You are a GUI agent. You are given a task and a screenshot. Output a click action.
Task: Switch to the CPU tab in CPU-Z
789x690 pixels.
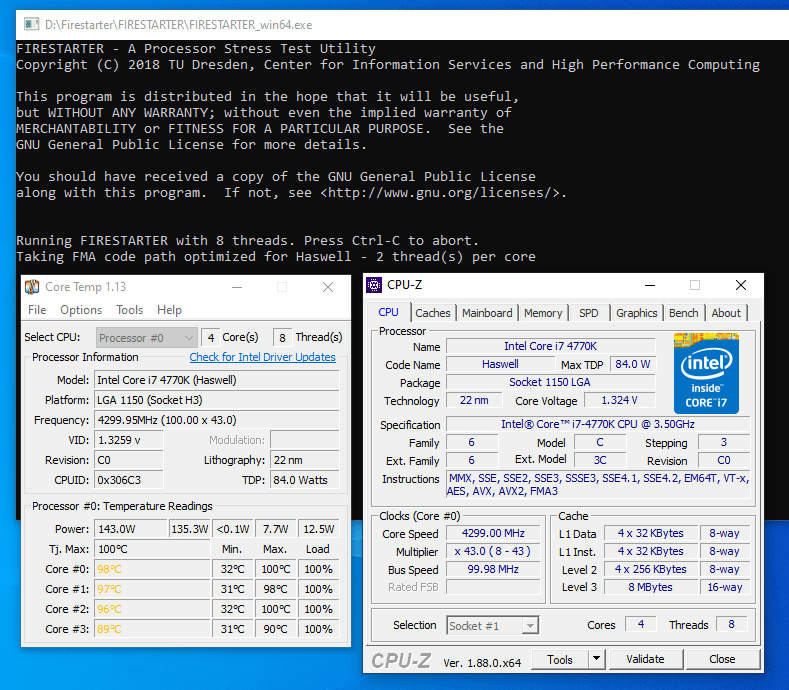388,313
